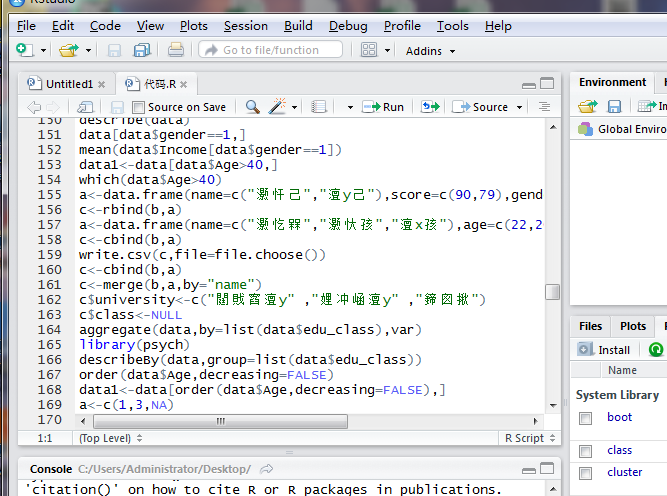Open the Global Environment selector
The width and height of the screenshot is (667, 496).
(622, 129)
